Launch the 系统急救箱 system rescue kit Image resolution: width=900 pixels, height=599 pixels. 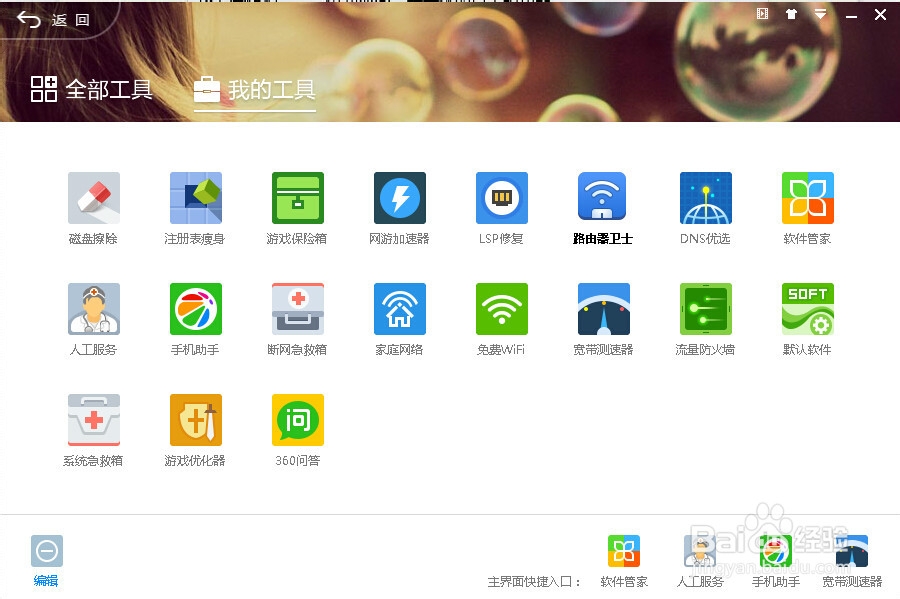click(x=94, y=420)
